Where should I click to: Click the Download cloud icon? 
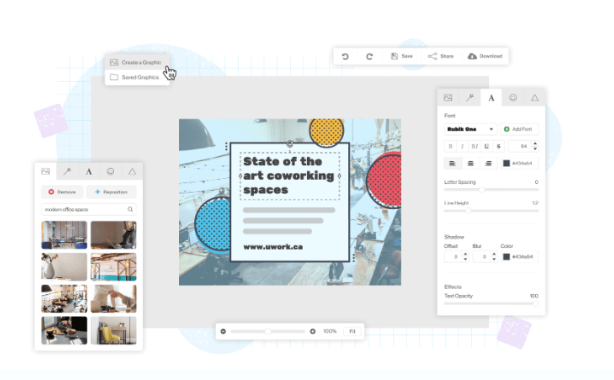472,56
